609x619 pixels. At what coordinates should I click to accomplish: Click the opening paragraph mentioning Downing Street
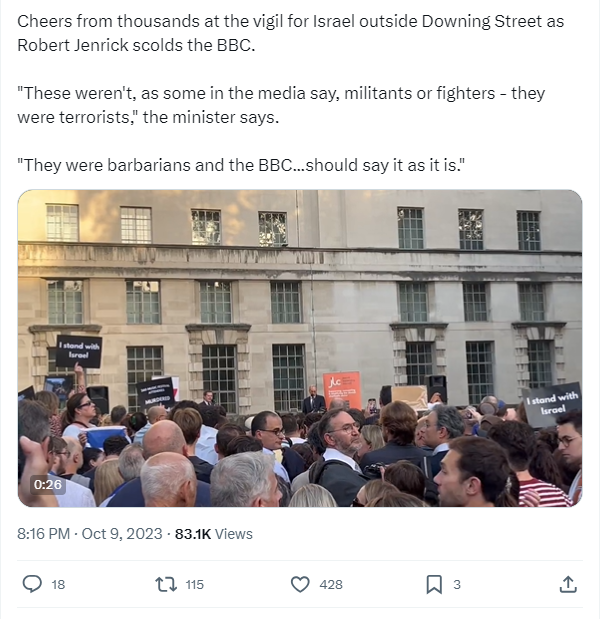coord(290,34)
